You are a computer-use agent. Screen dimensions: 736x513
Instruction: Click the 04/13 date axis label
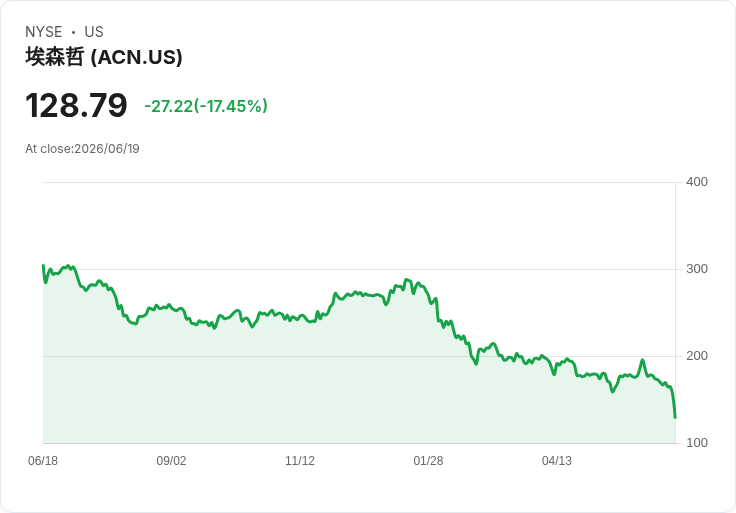[557, 460]
